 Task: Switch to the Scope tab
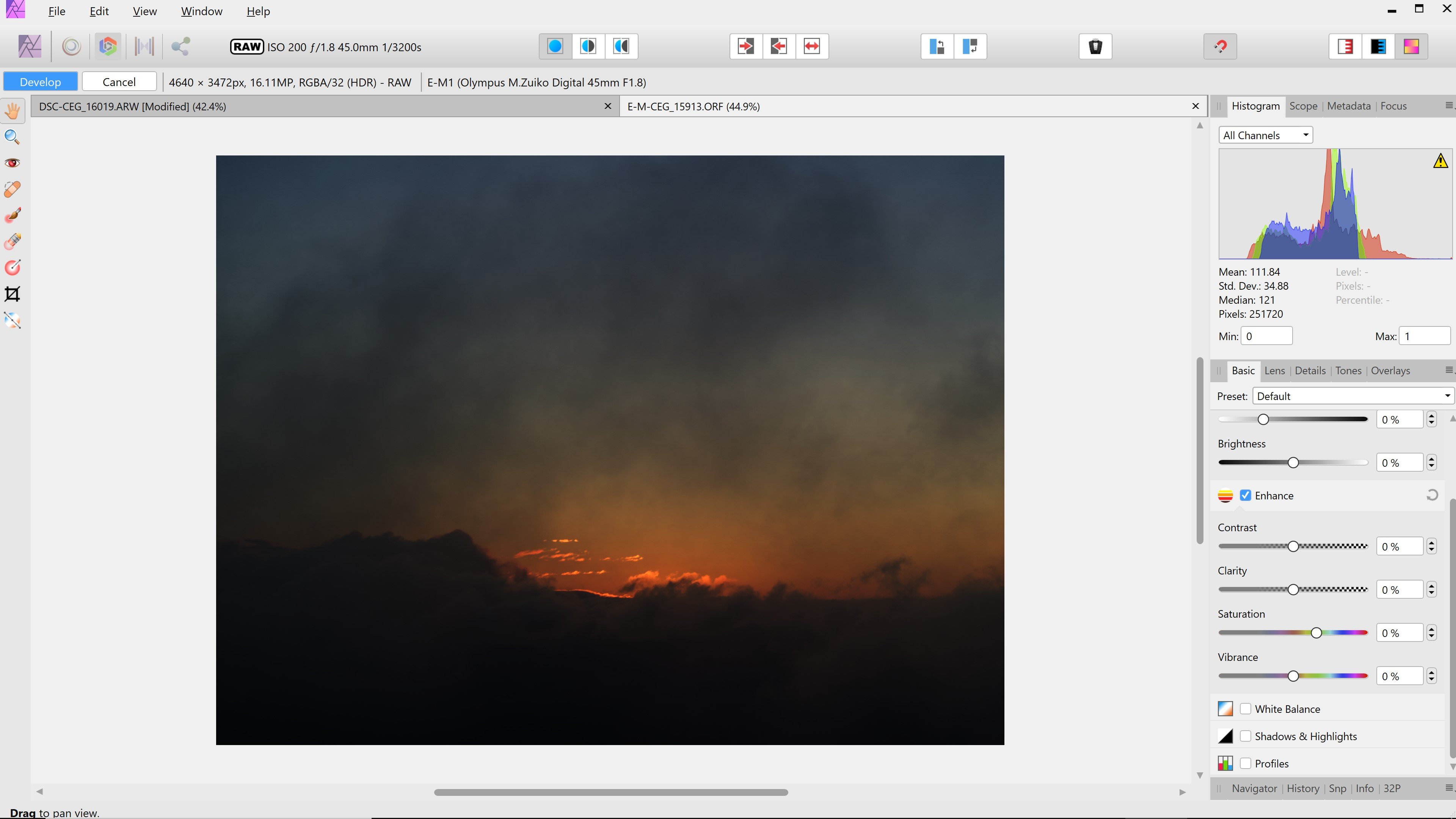pyautogui.click(x=1303, y=106)
